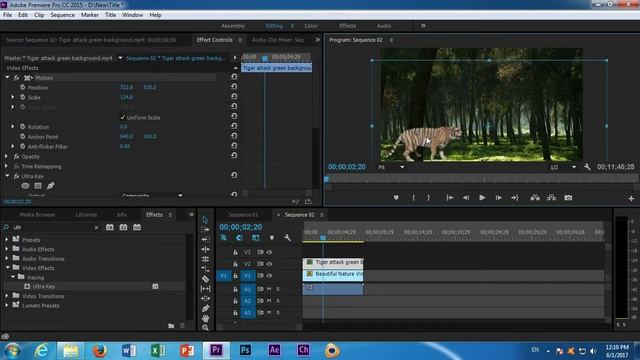Open the Fit zoom level dropdown
Viewport: 640px width, 360px height.
point(391,167)
